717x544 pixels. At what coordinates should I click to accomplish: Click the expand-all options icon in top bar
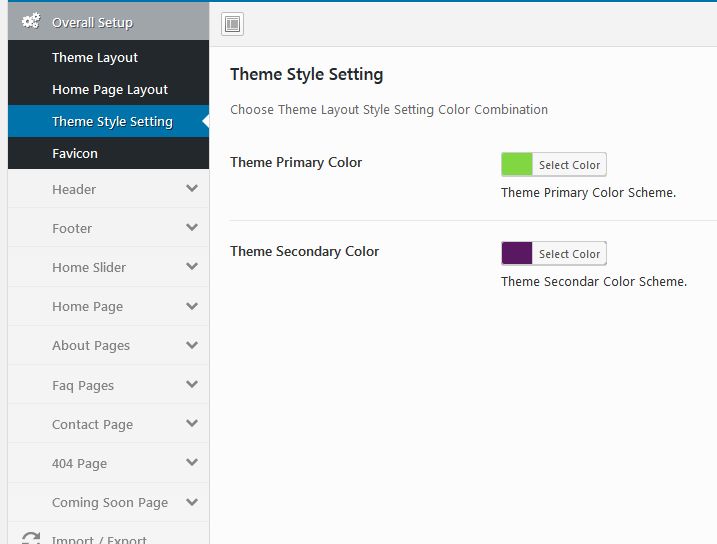coord(232,24)
